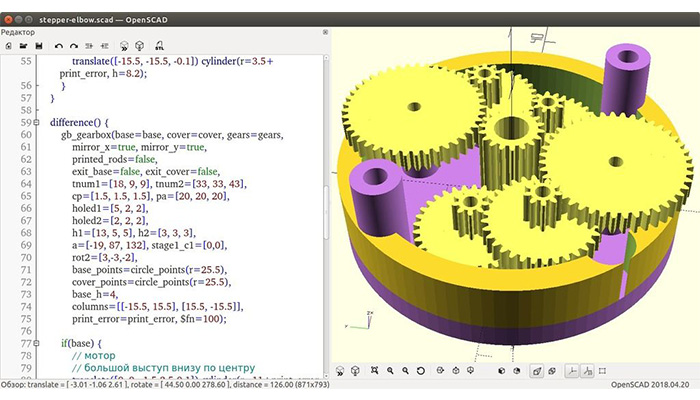Click the editor's vertical scrollbar

coord(325,200)
